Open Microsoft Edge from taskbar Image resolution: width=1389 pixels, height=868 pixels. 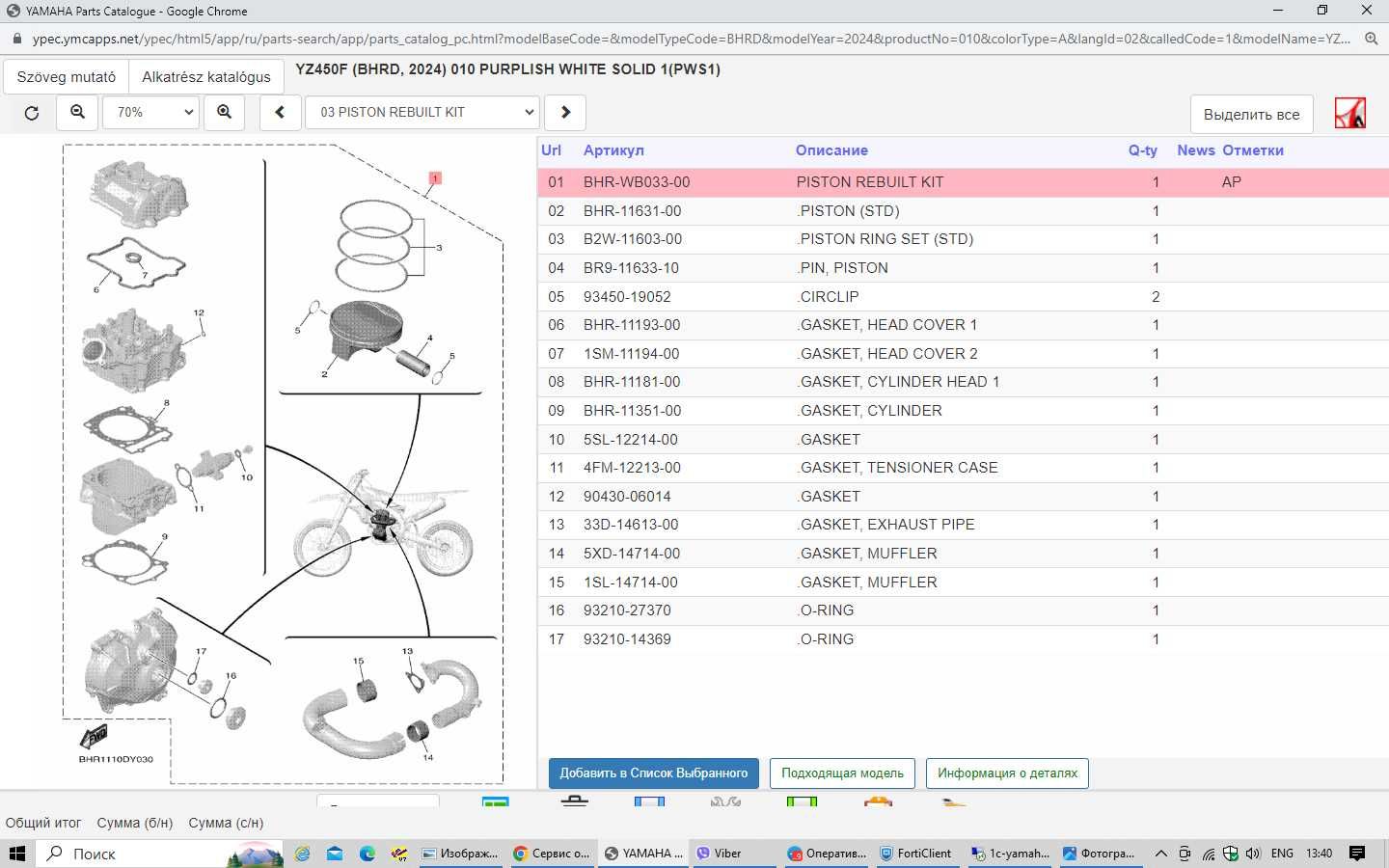pyautogui.click(x=368, y=854)
